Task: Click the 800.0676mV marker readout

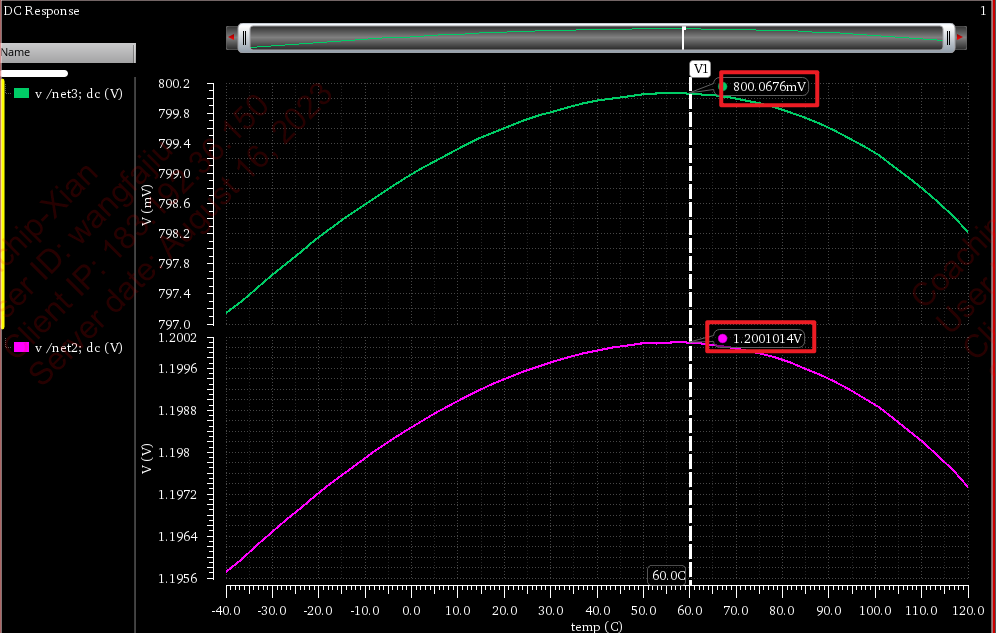Action: pos(769,87)
